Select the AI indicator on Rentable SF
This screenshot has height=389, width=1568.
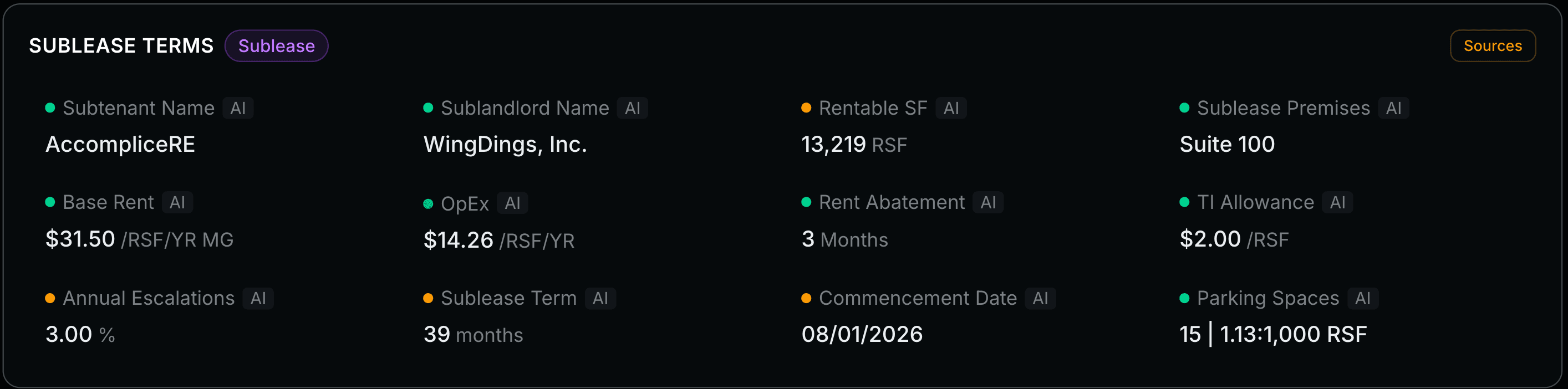[x=951, y=108]
